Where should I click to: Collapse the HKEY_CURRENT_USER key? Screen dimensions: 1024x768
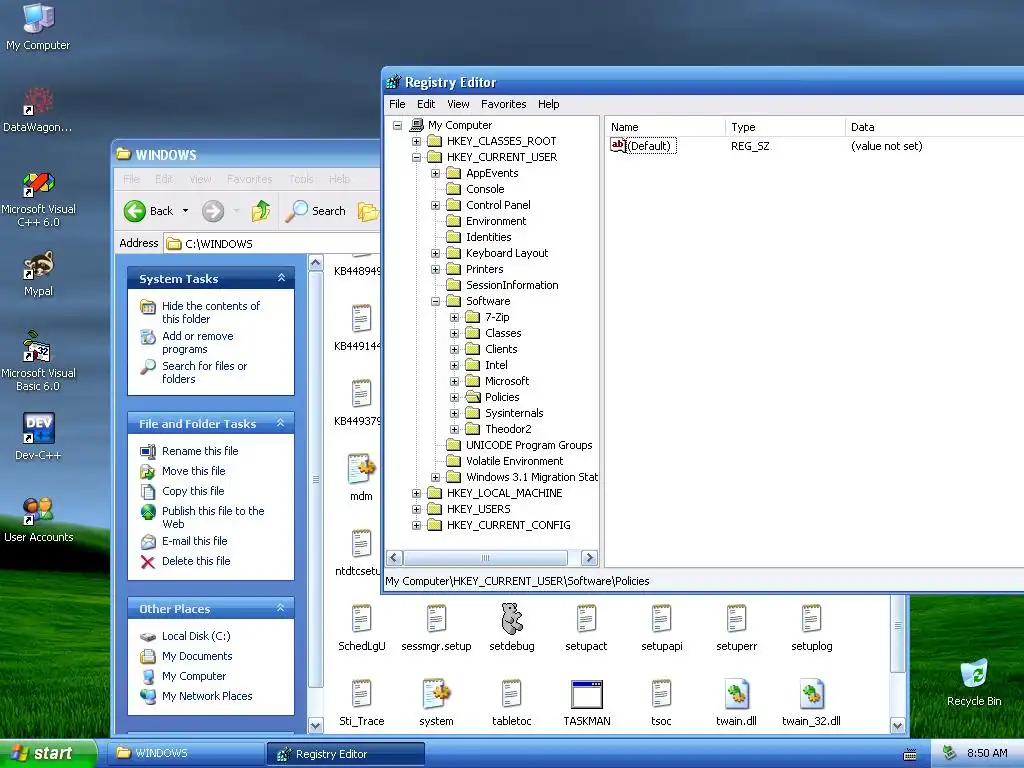coord(417,157)
